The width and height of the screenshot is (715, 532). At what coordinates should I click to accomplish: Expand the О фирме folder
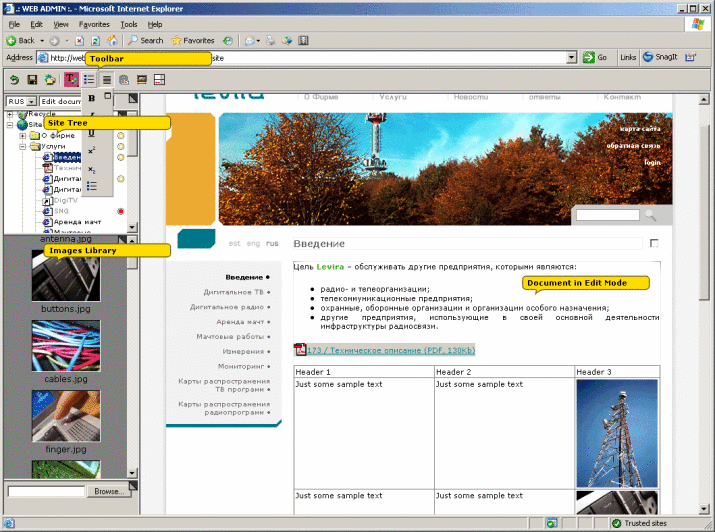pyautogui.click(x=22, y=136)
